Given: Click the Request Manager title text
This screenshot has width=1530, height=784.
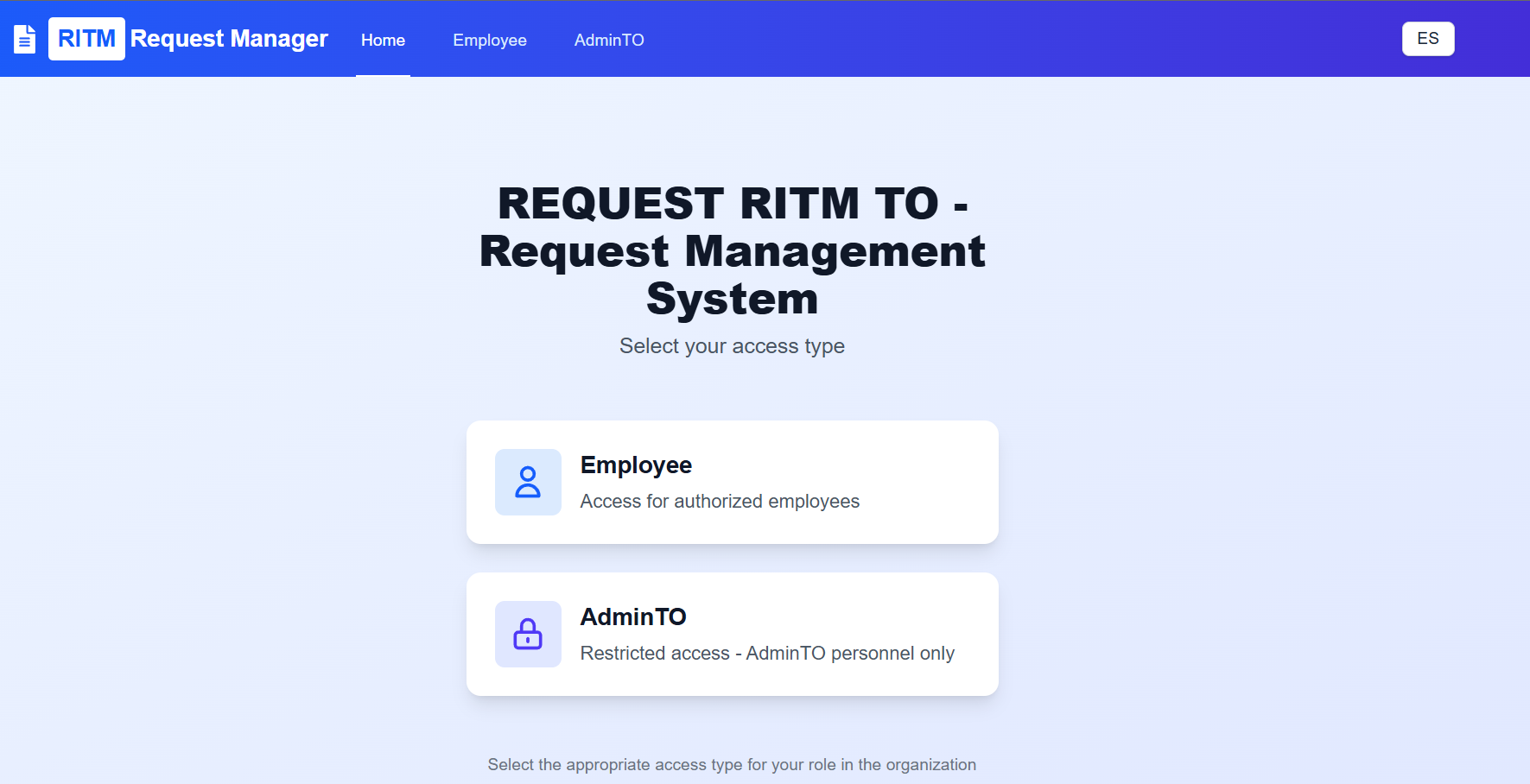Looking at the screenshot, I should point(229,39).
